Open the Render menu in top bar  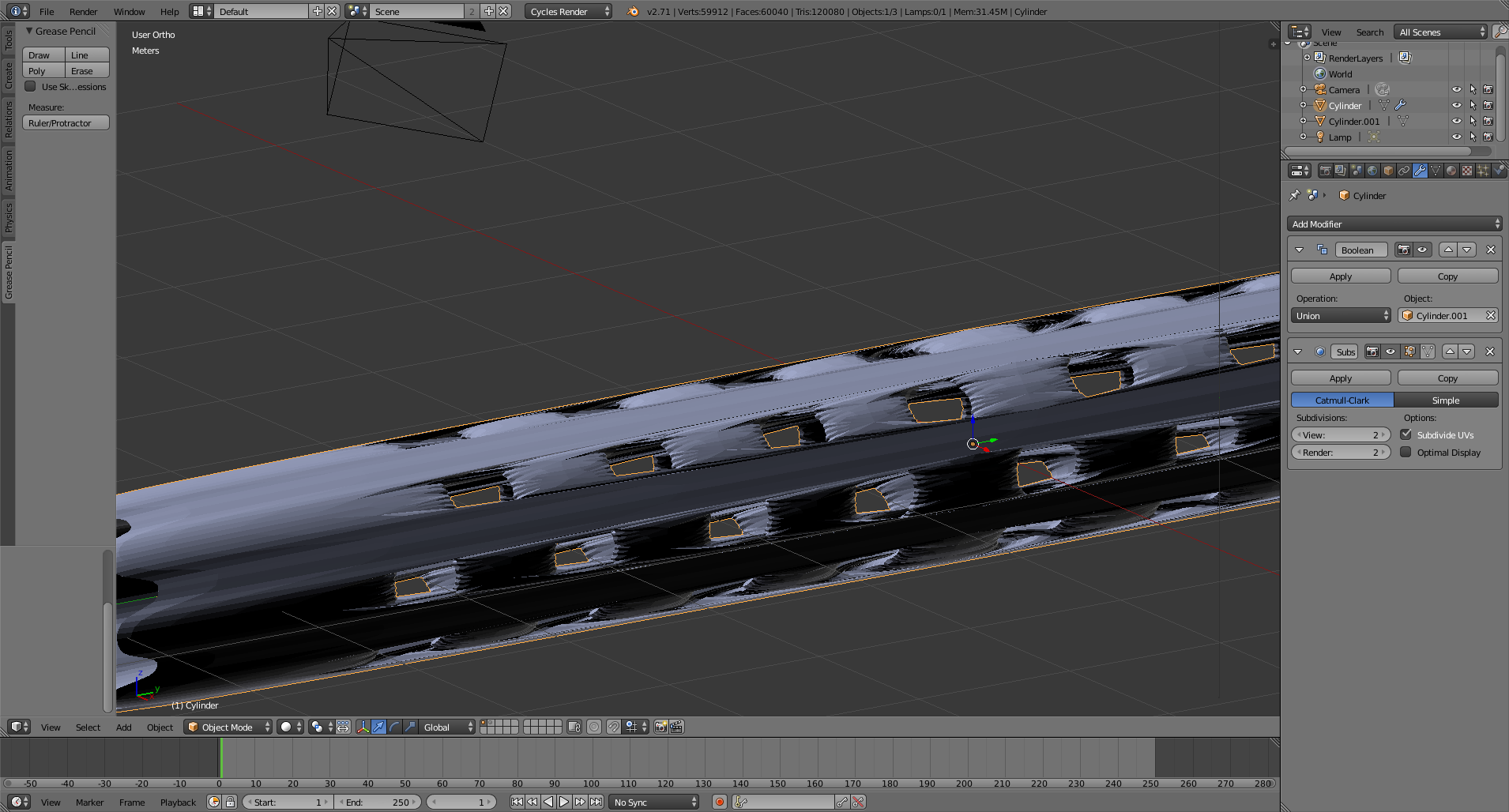(83, 11)
